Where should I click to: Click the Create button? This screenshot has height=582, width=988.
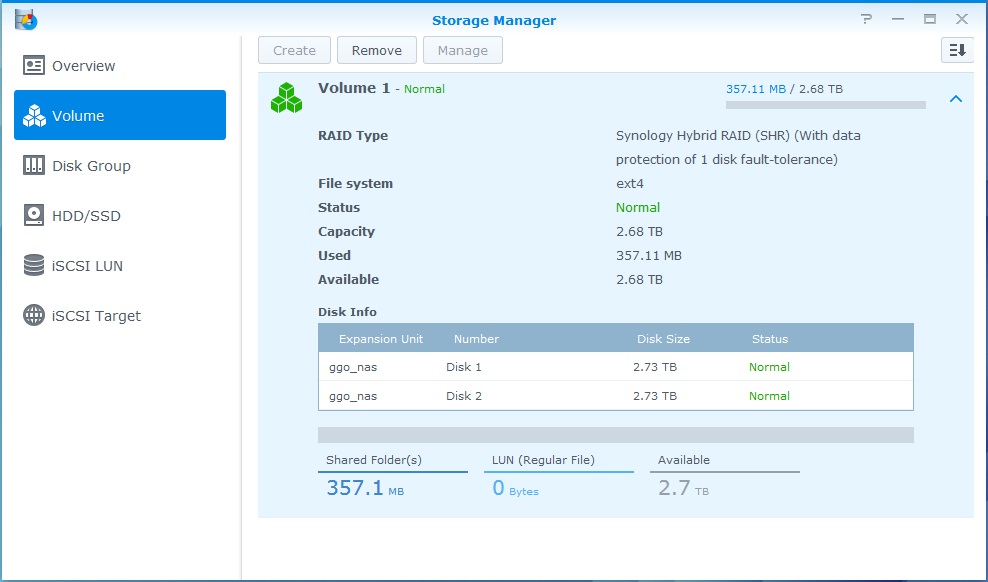294,50
